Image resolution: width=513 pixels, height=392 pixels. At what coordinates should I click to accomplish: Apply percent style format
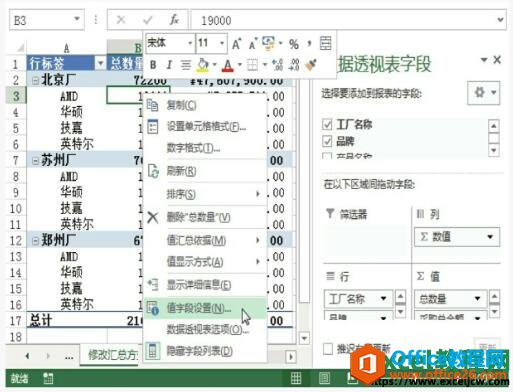[x=294, y=44]
